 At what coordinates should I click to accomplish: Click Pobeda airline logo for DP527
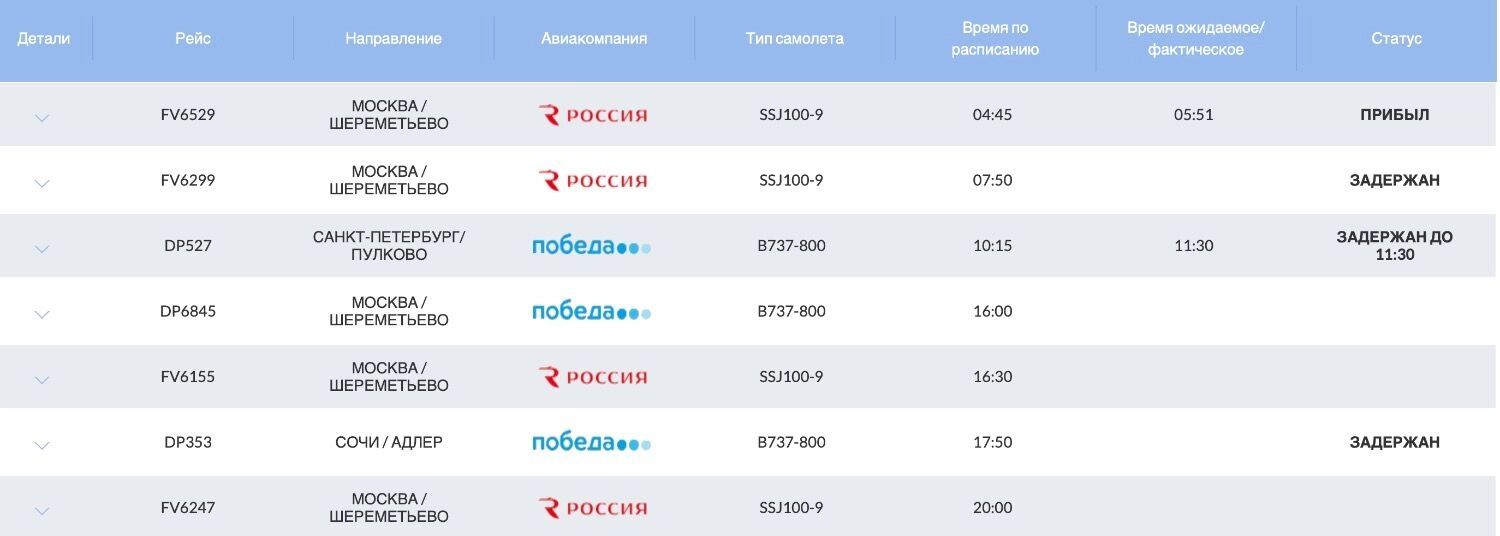coord(592,246)
